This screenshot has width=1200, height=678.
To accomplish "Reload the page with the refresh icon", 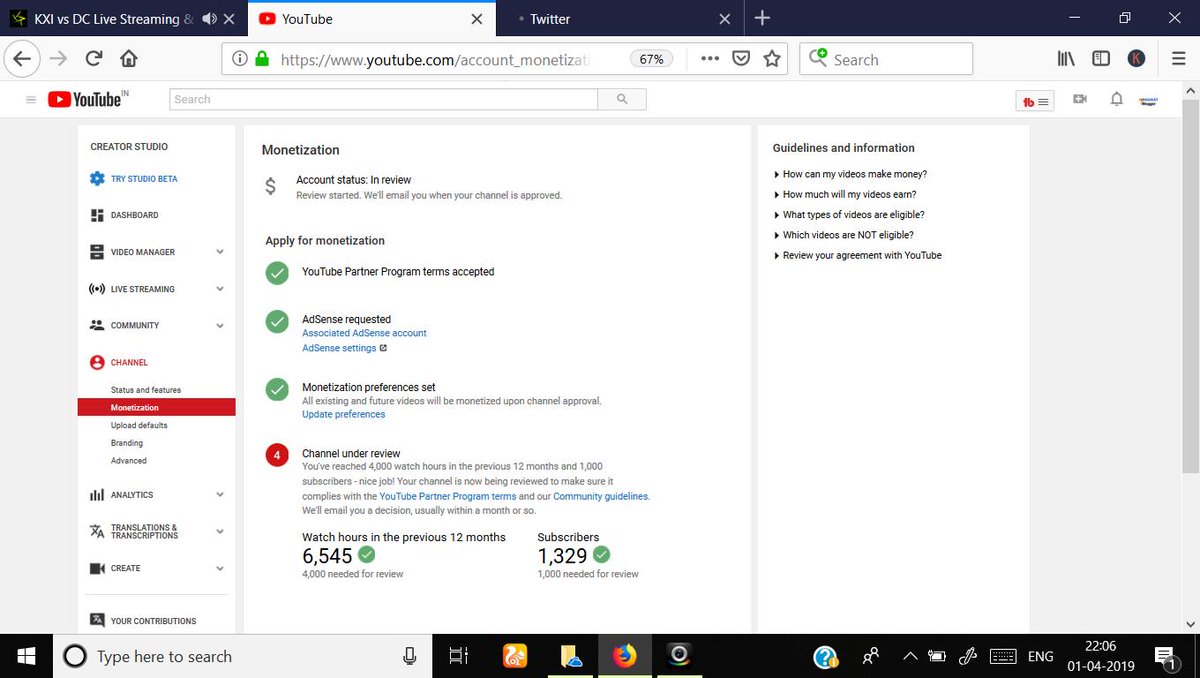I will click(x=94, y=59).
